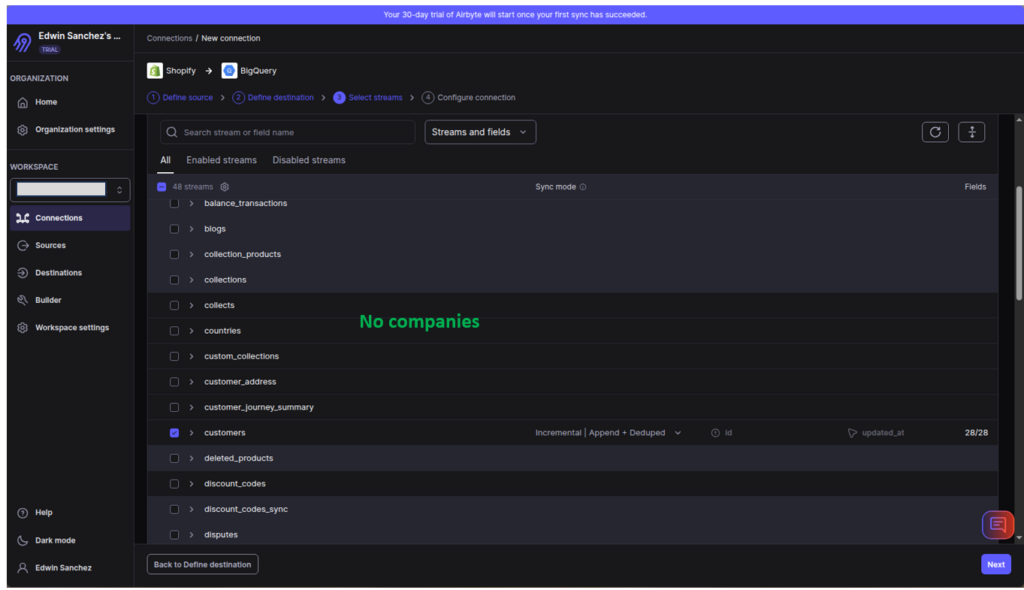Enable the disputes stream checkbox
This screenshot has width=1024, height=590.
[174, 534]
